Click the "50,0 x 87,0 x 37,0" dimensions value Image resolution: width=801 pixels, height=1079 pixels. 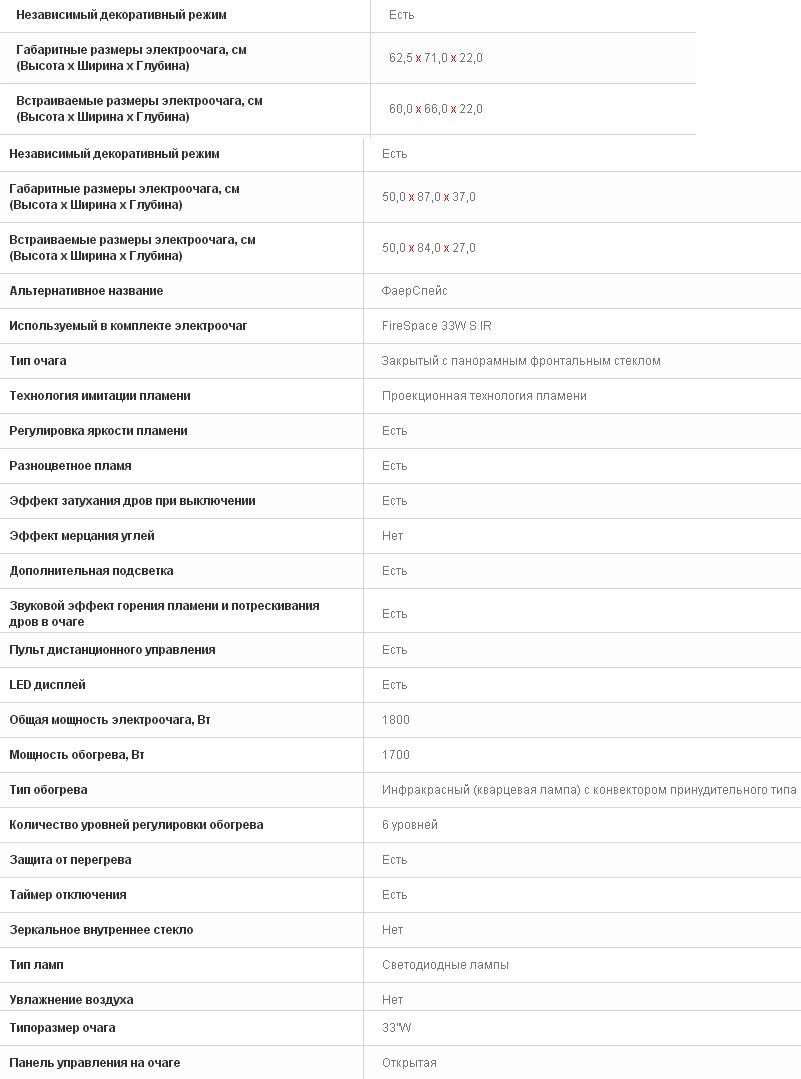pyautogui.click(x=428, y=197)
